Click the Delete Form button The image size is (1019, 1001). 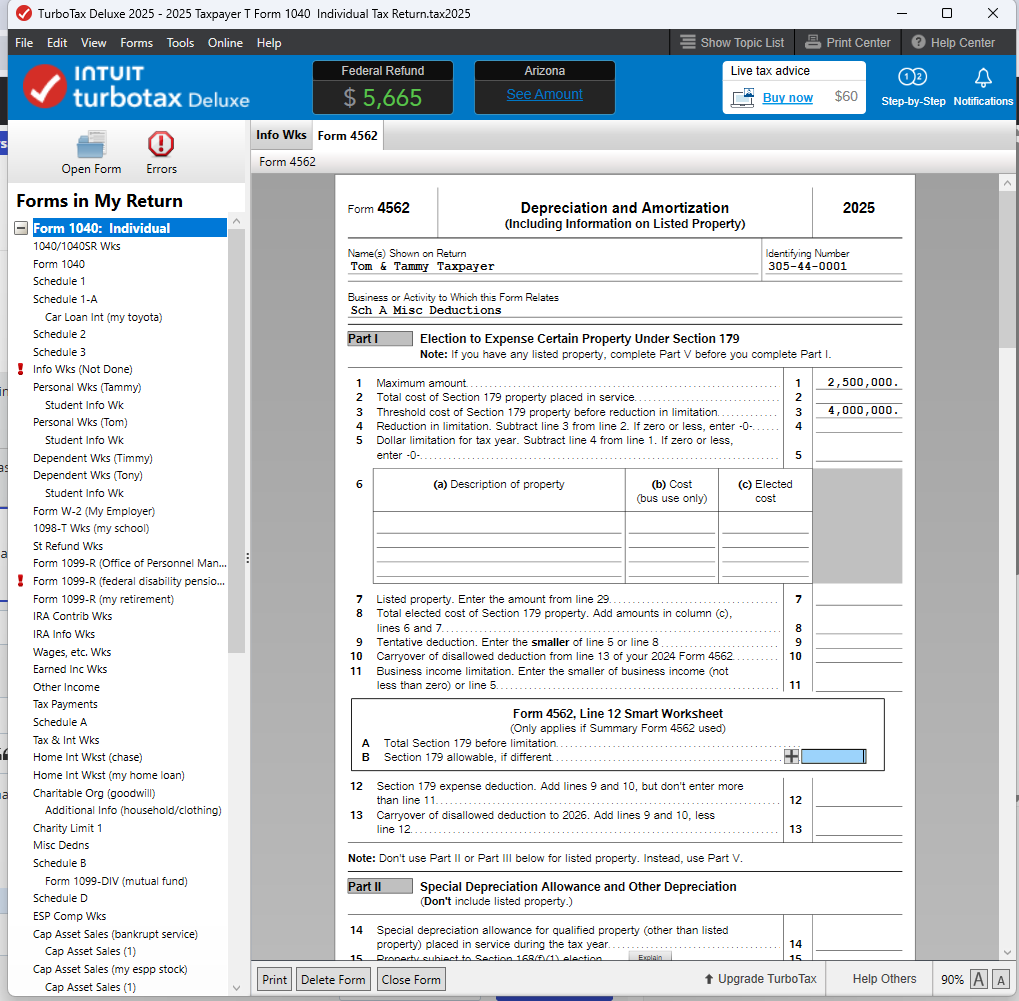tap(333, 980)
